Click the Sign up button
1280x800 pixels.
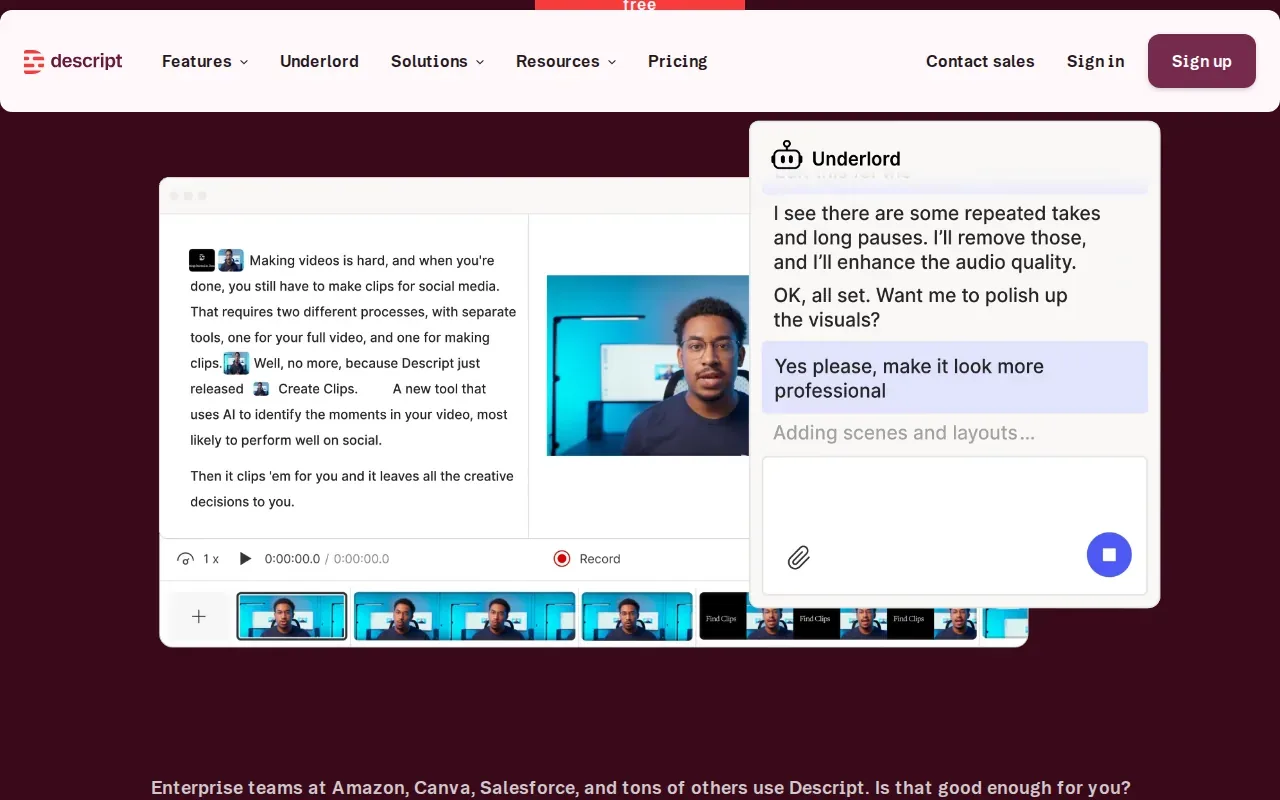[1201, 61]
